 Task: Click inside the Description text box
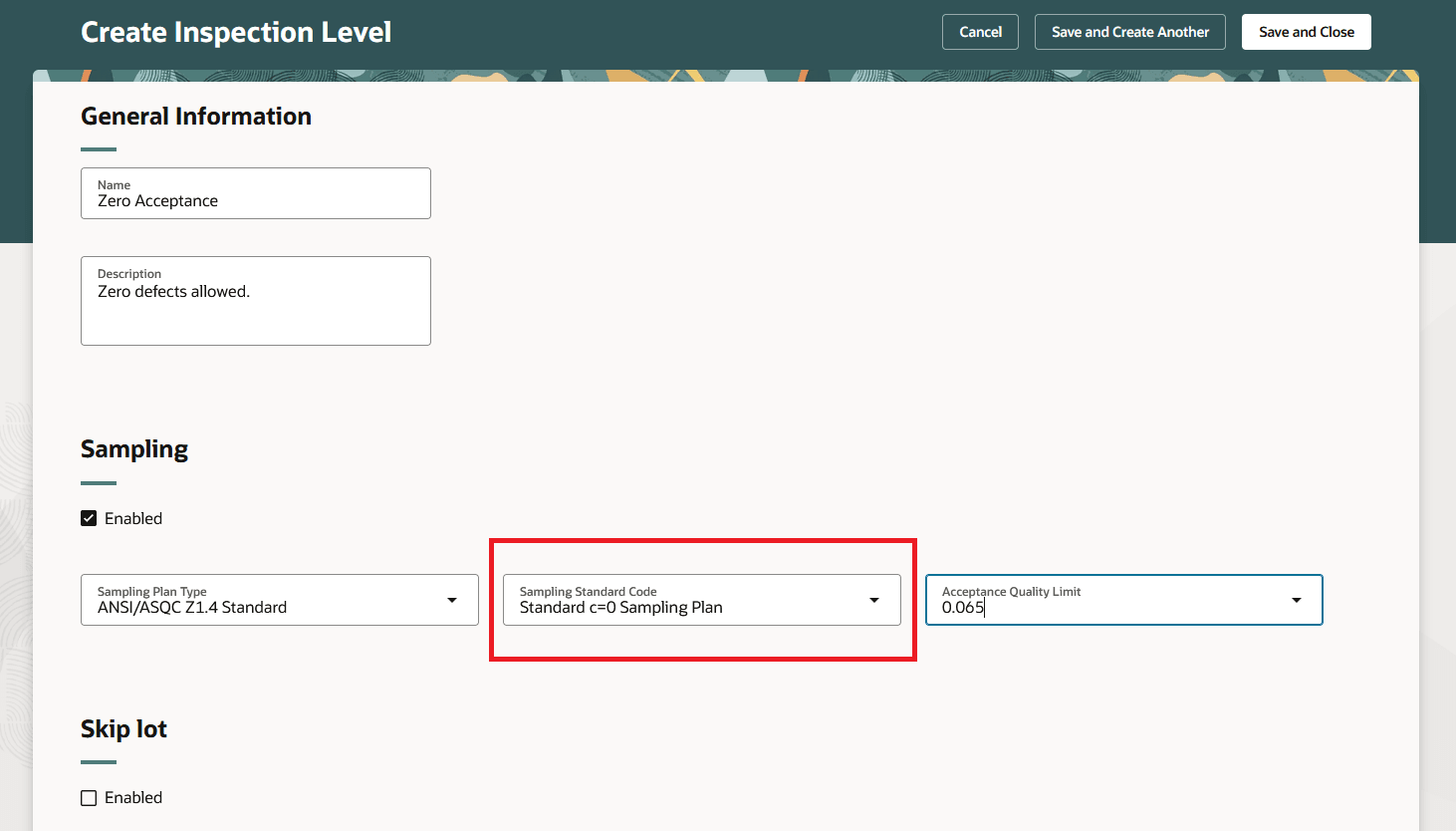pyautogui.click(x=255, y=300)
